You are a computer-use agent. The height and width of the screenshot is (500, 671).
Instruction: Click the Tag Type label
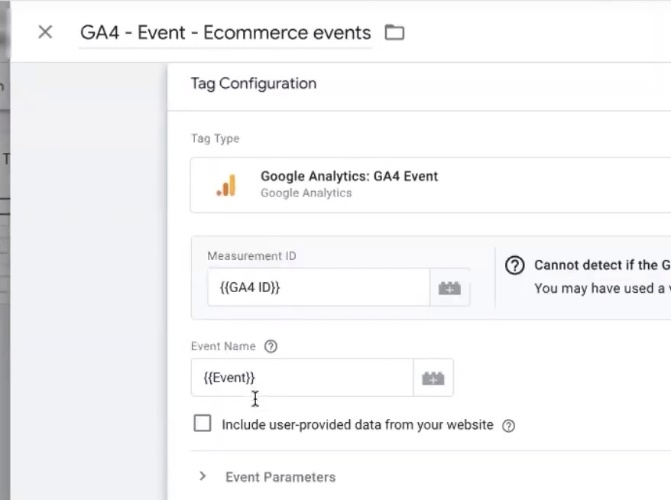coord(215,139)
